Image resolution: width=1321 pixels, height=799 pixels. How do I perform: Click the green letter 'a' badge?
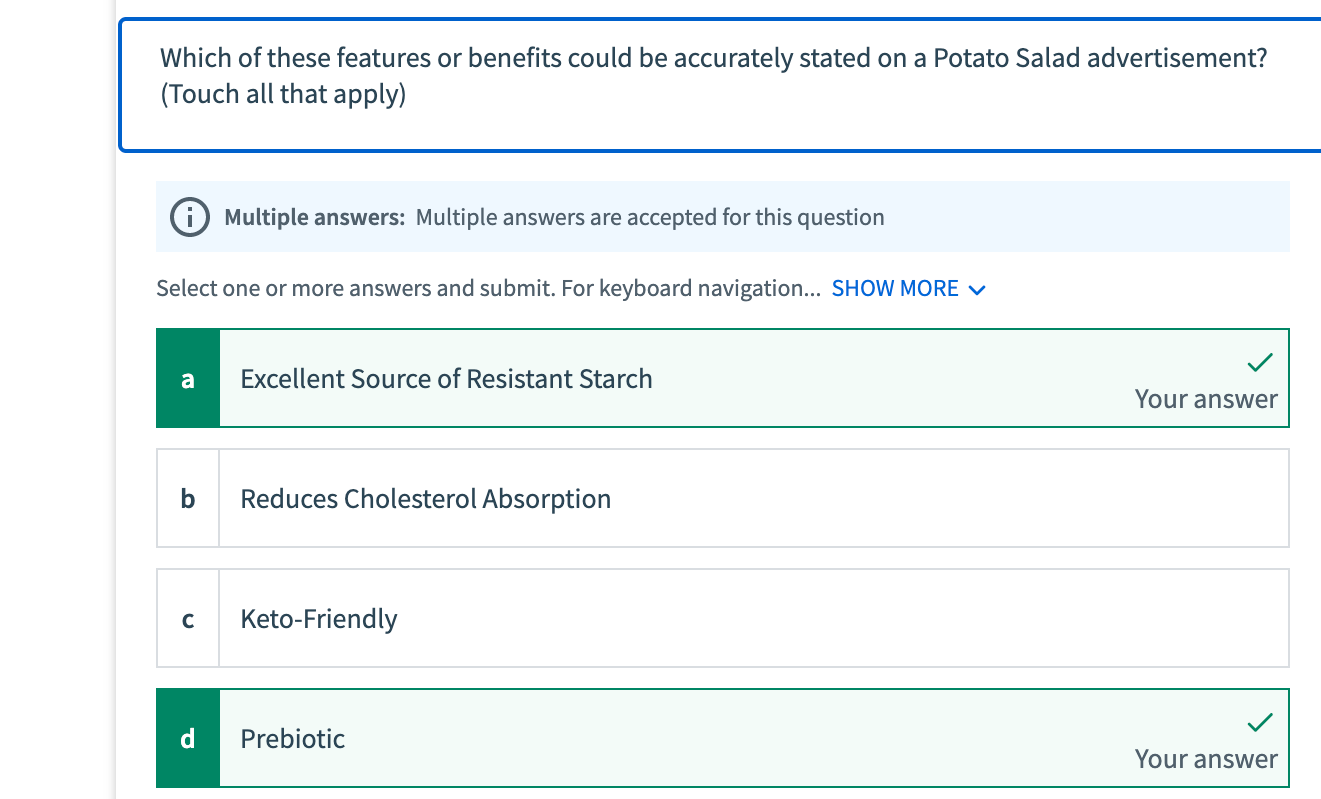pos(188,379)
